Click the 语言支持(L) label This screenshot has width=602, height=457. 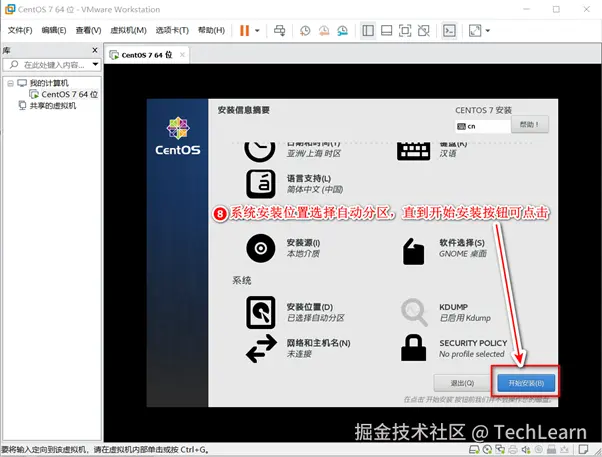309,179
